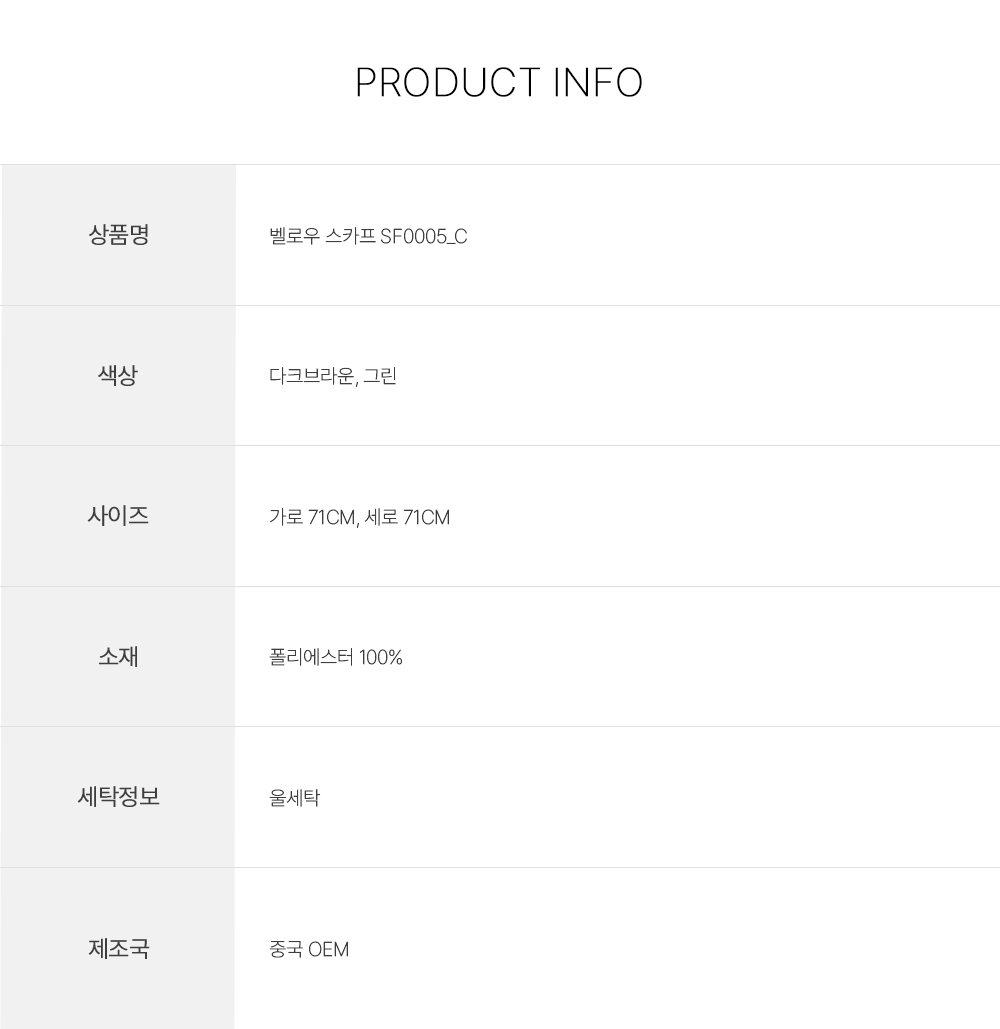Click the 소재 row label

(x=118, y=657)
